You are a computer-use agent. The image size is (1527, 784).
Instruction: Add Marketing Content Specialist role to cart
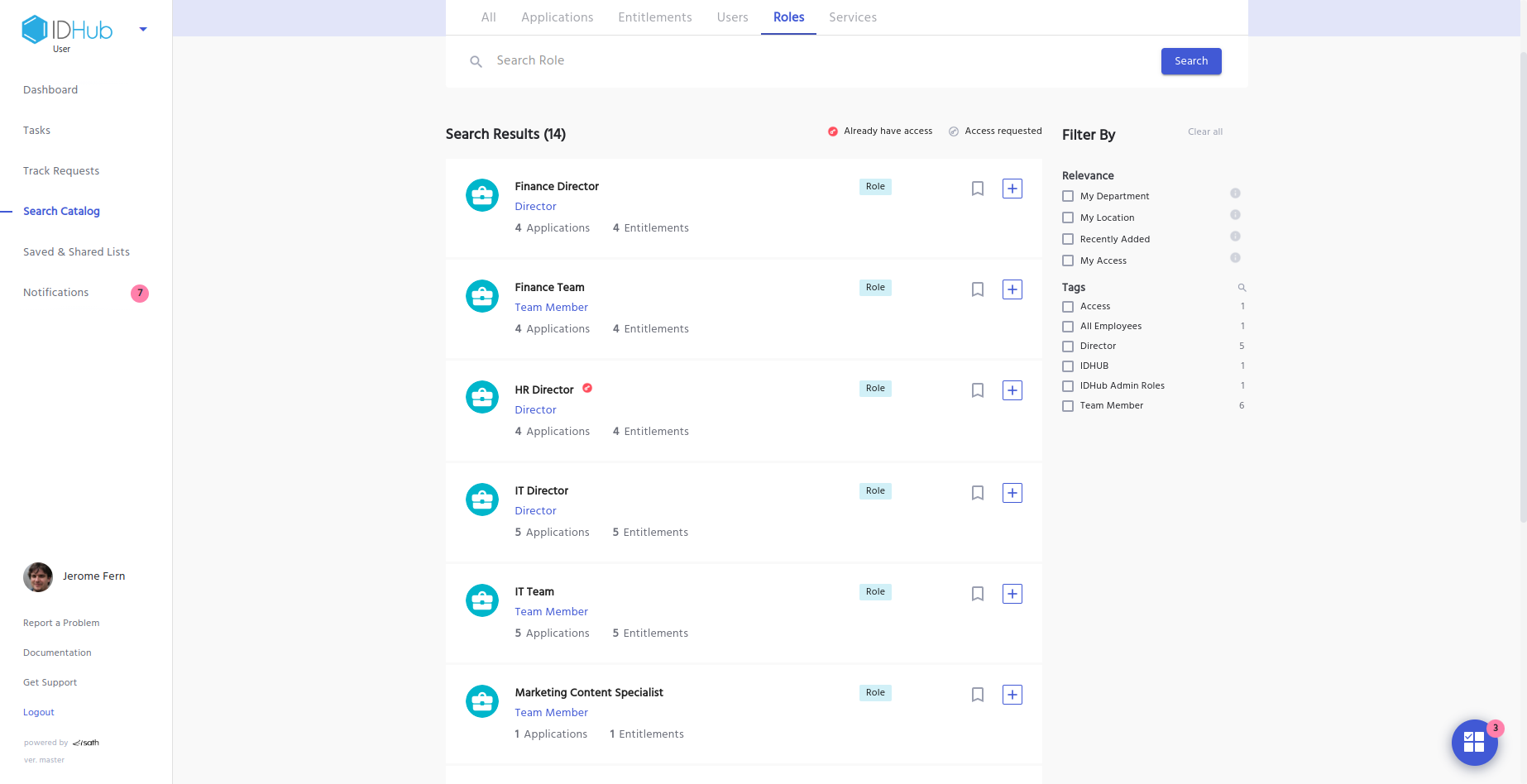[x=1012, y=695]
